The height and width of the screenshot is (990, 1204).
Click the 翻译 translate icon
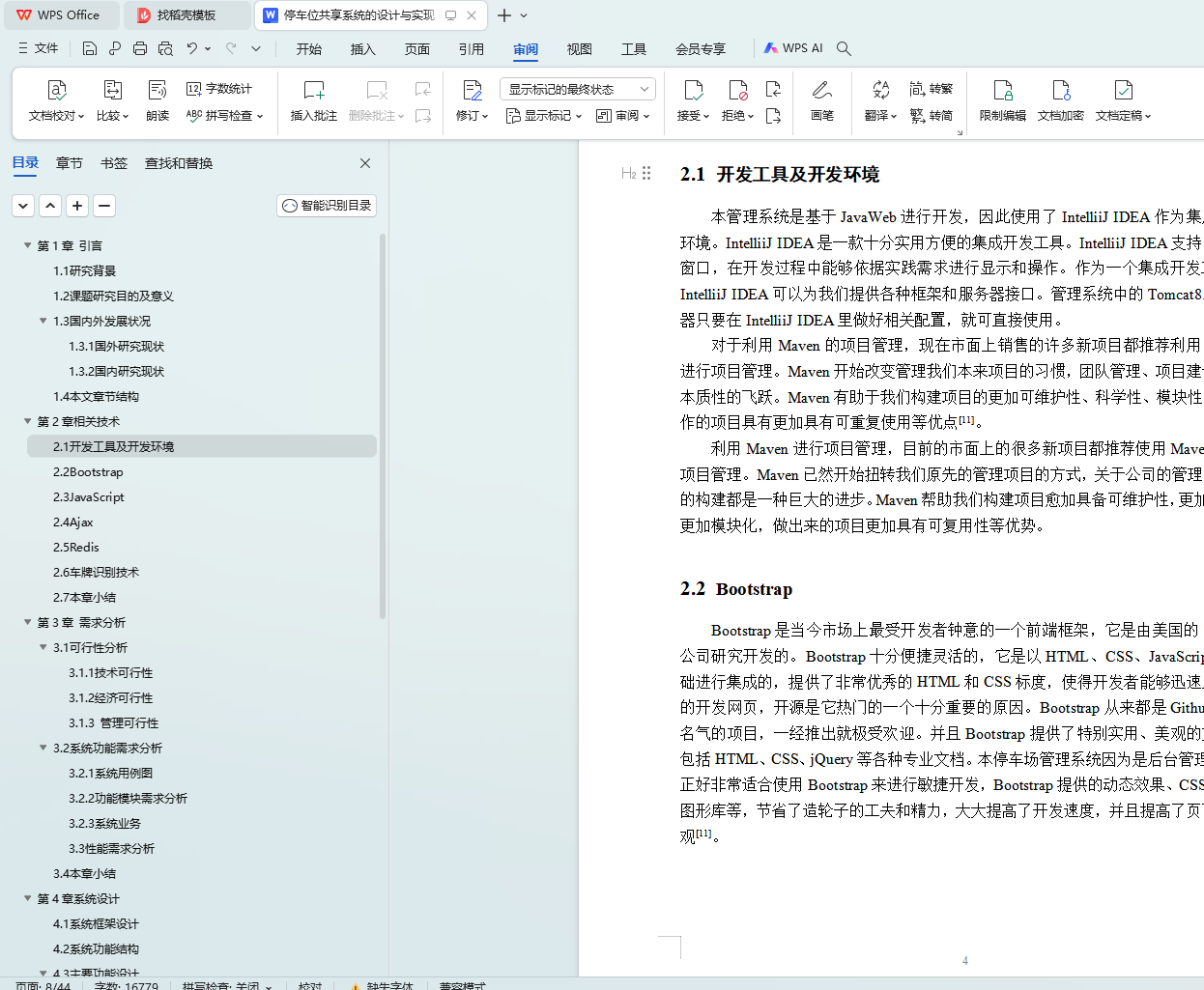point(880,91)
